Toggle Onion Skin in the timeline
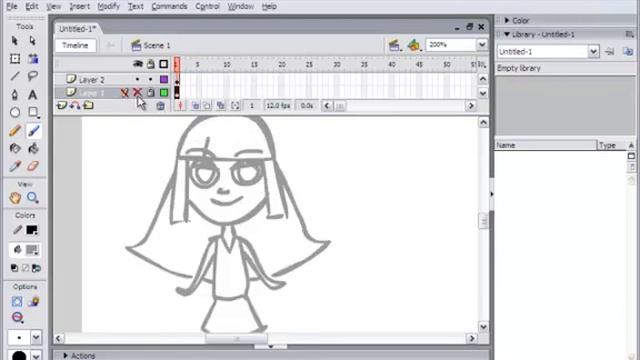The image size is (640, 360). (x=196, y=106)
